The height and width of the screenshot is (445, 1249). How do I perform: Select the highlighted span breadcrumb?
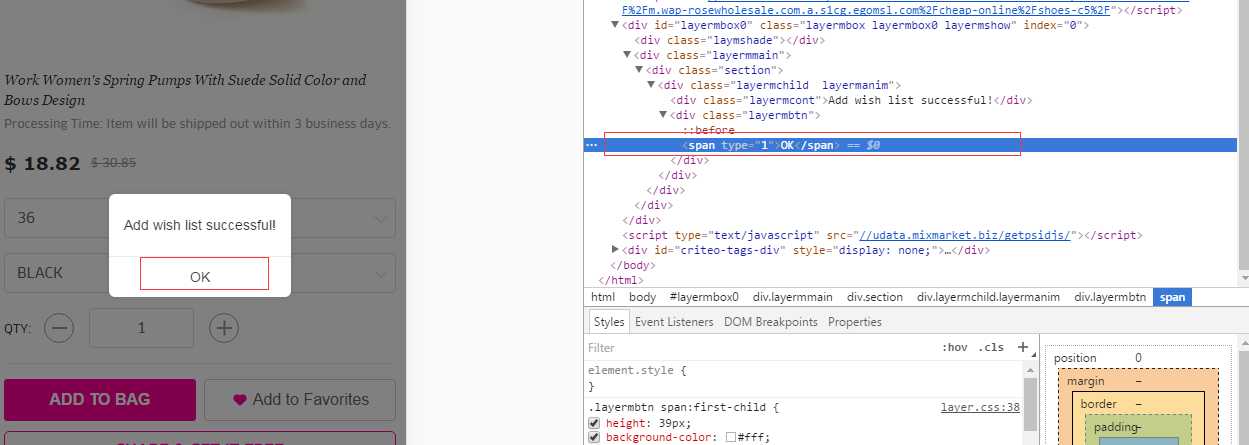coord(1172,297)
